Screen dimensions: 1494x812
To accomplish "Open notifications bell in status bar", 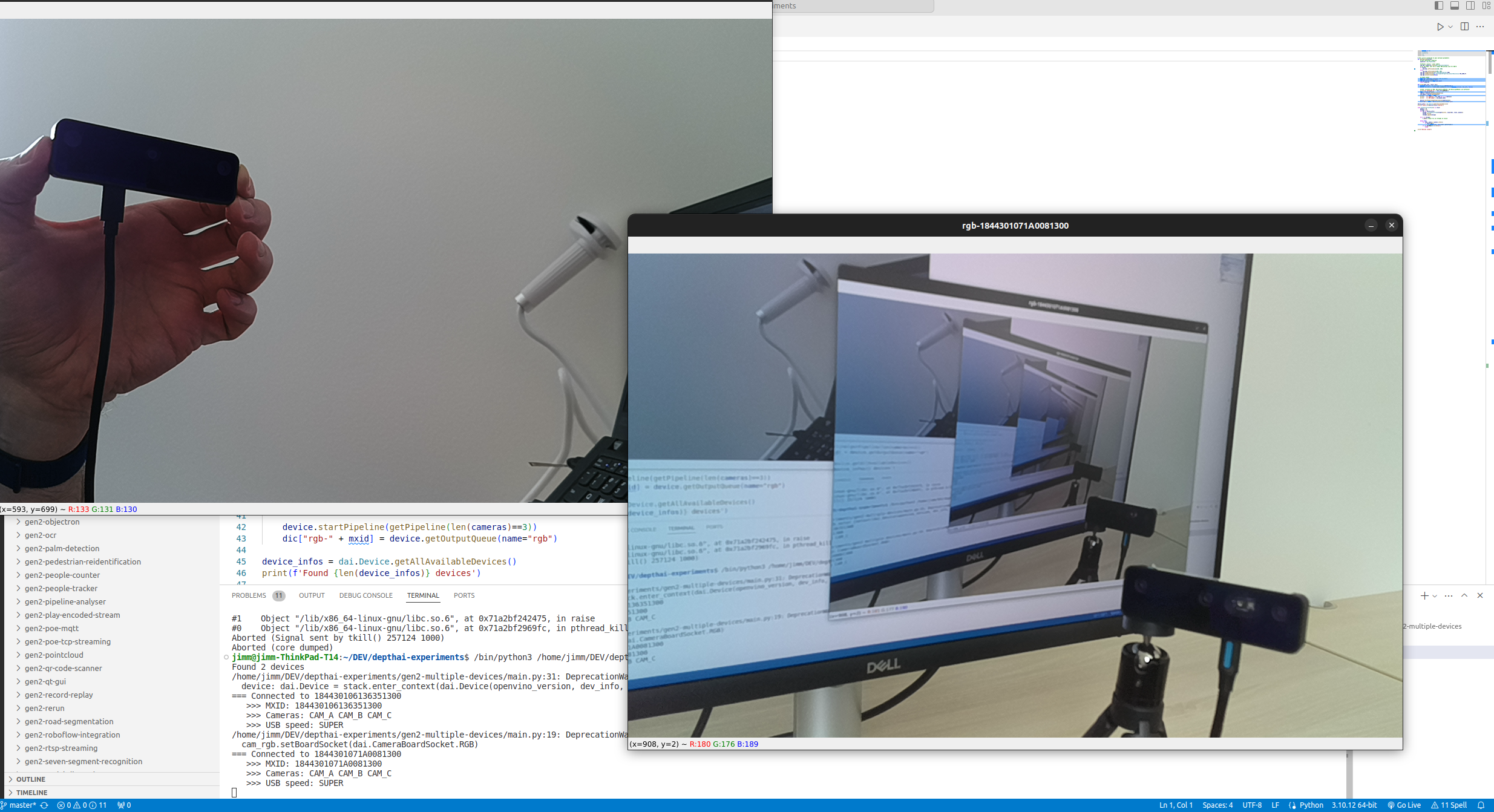I will click(1481, 805).
